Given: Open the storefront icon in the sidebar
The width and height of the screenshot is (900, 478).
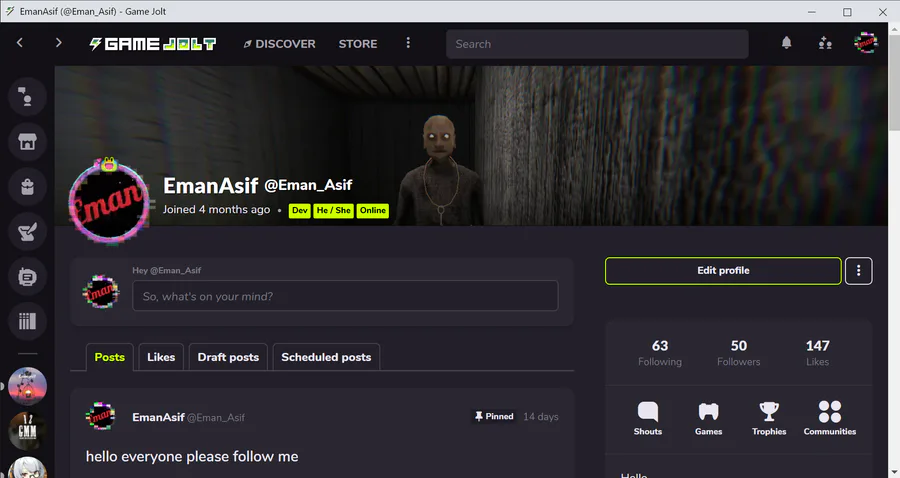Looking at the screenshot, I should 27,142.
